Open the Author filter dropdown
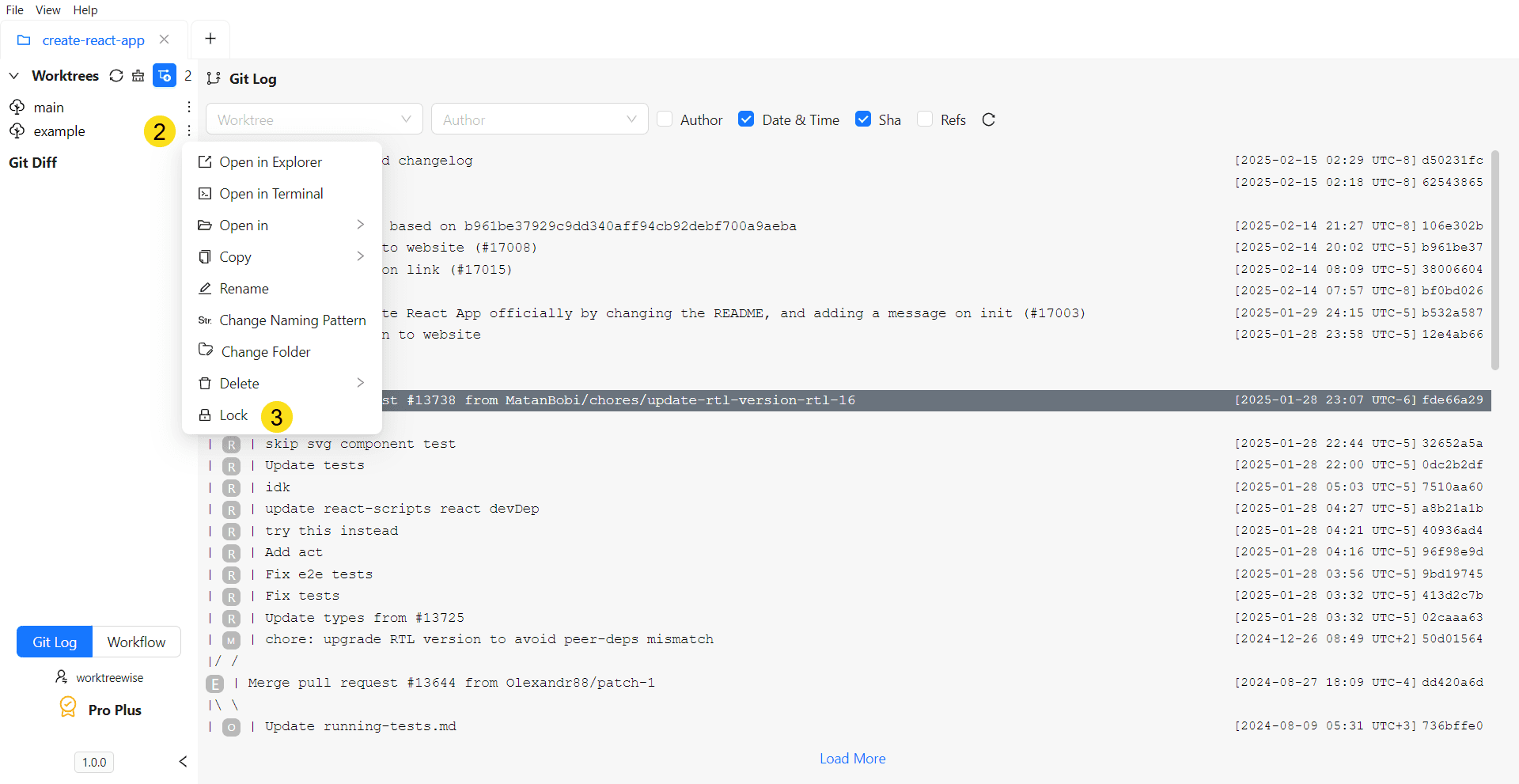Image resolution: width=1519 pixels, height=784 pixels. click(540, 119)
